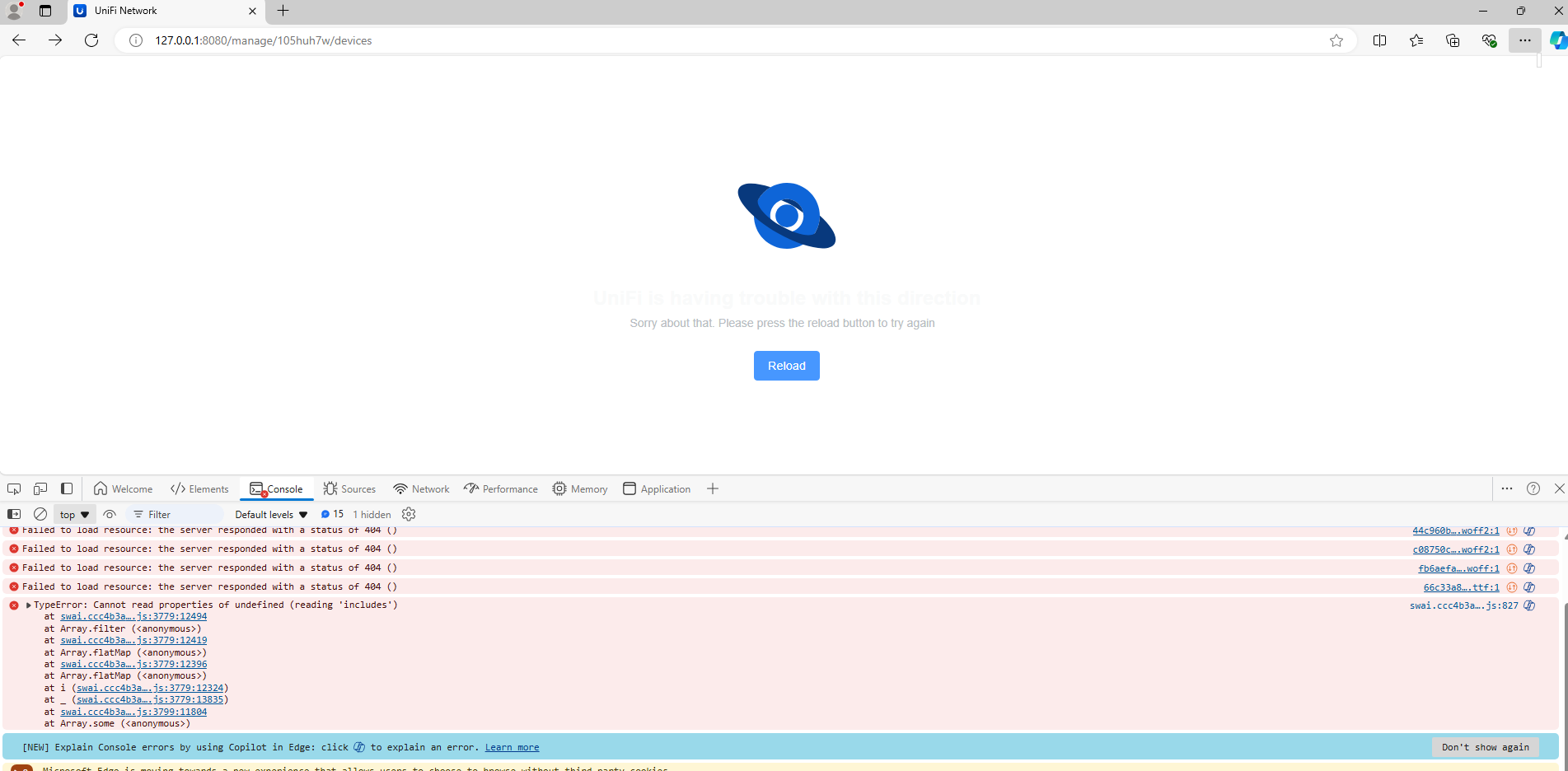Expand the top JavaScript context dropdown
The width and height of the screenshot is (1568, 771).
click(x=74, y=514)
